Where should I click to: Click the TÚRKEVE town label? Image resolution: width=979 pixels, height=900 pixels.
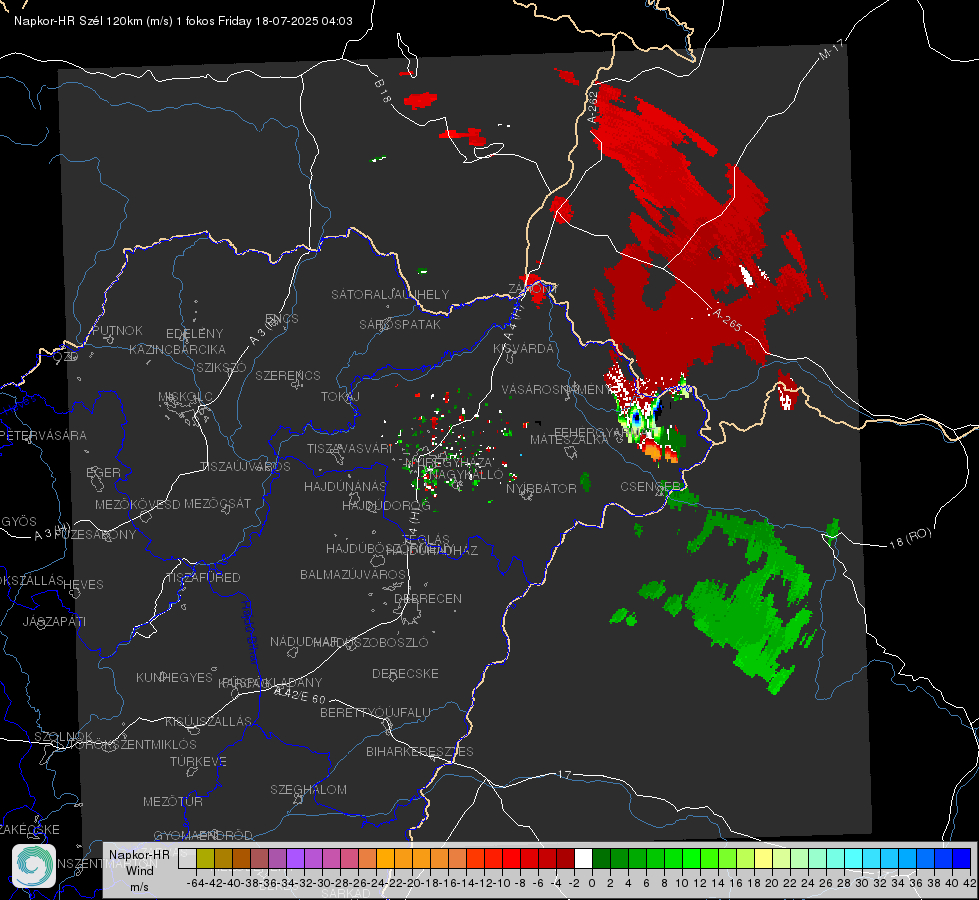tap(198, 761)
